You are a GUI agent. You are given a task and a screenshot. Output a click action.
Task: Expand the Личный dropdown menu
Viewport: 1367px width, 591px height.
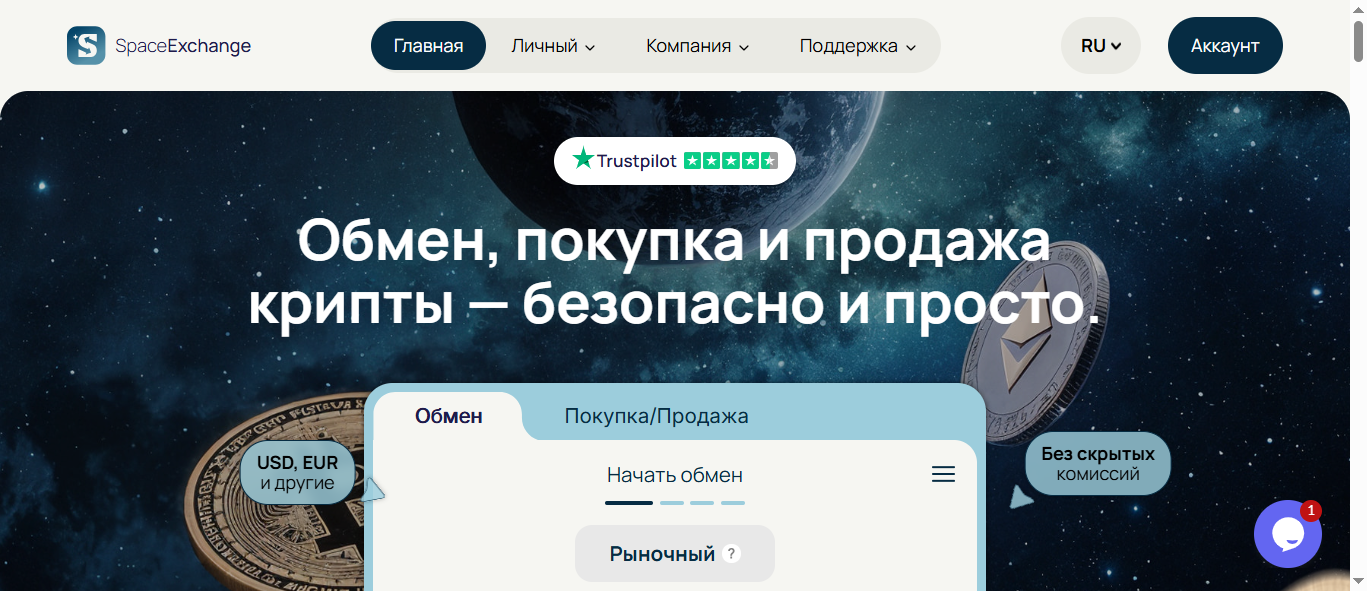(x=553, y=46)
